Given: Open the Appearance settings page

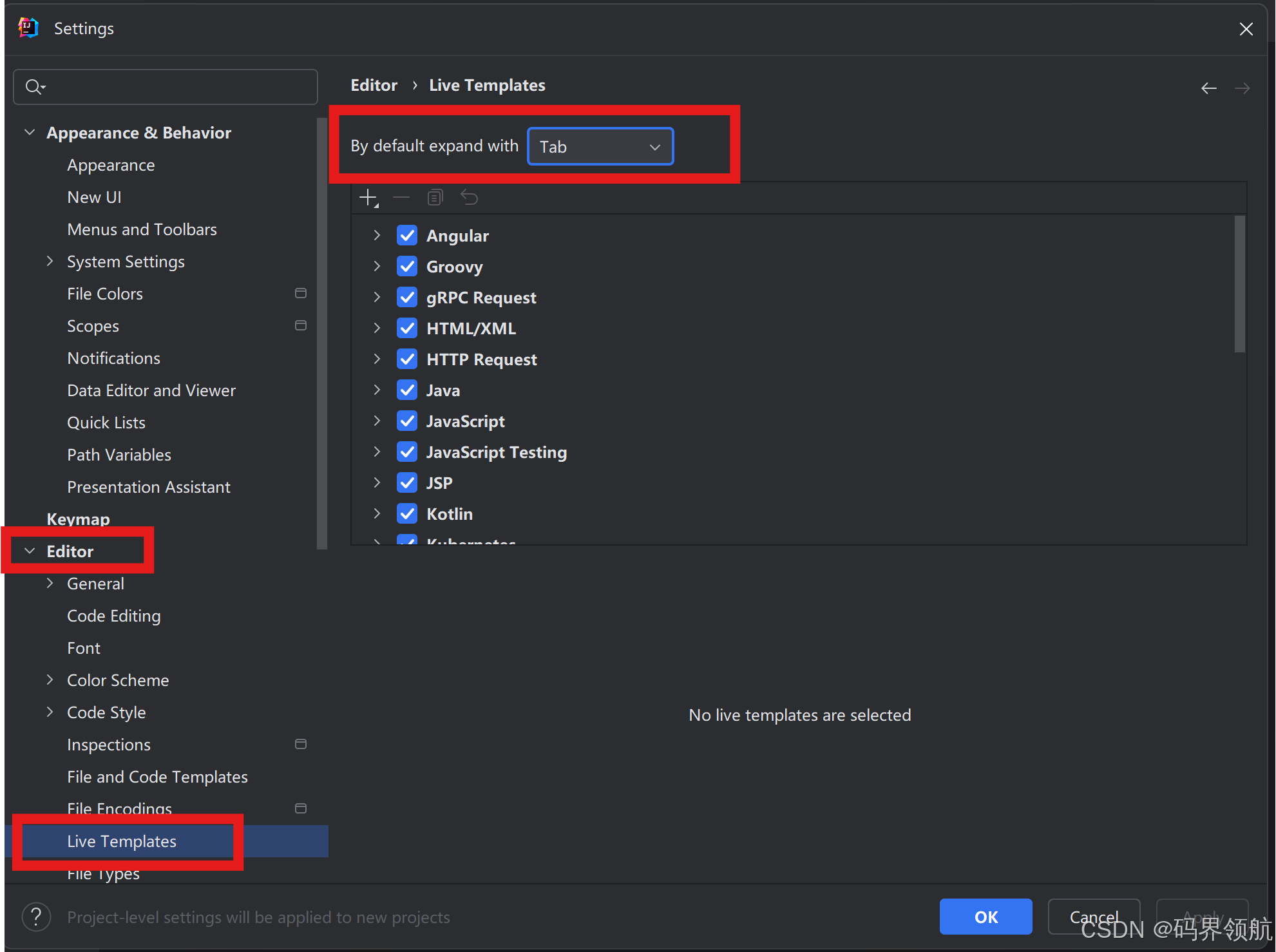Looking at the screenshot, I should coord(111,166).
